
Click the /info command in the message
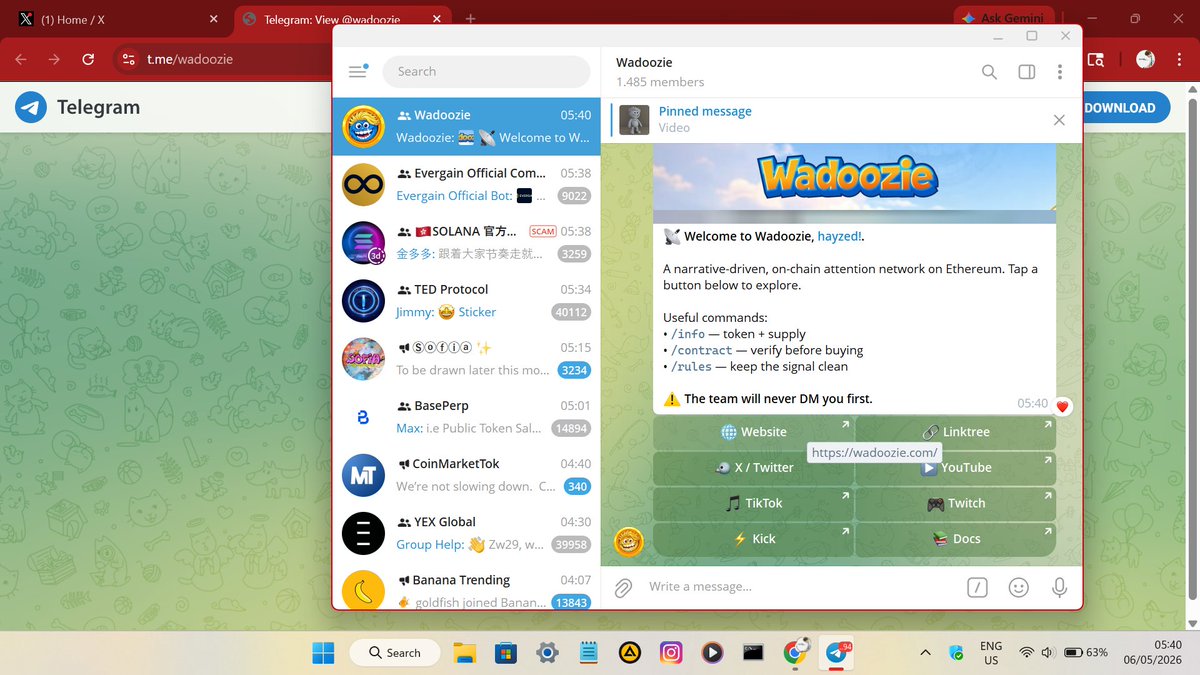(688, 334)
